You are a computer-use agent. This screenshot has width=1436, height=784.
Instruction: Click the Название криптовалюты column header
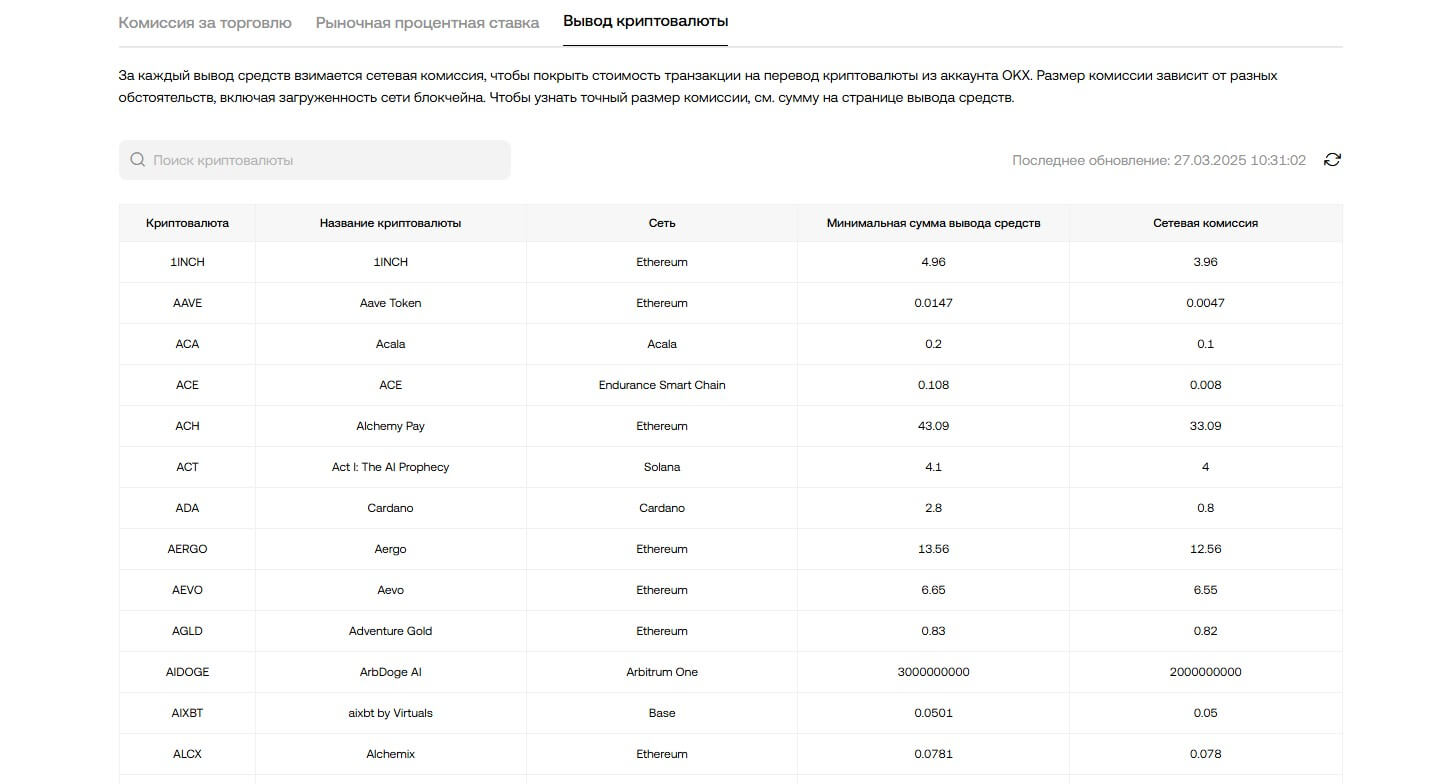click(390, 223)
